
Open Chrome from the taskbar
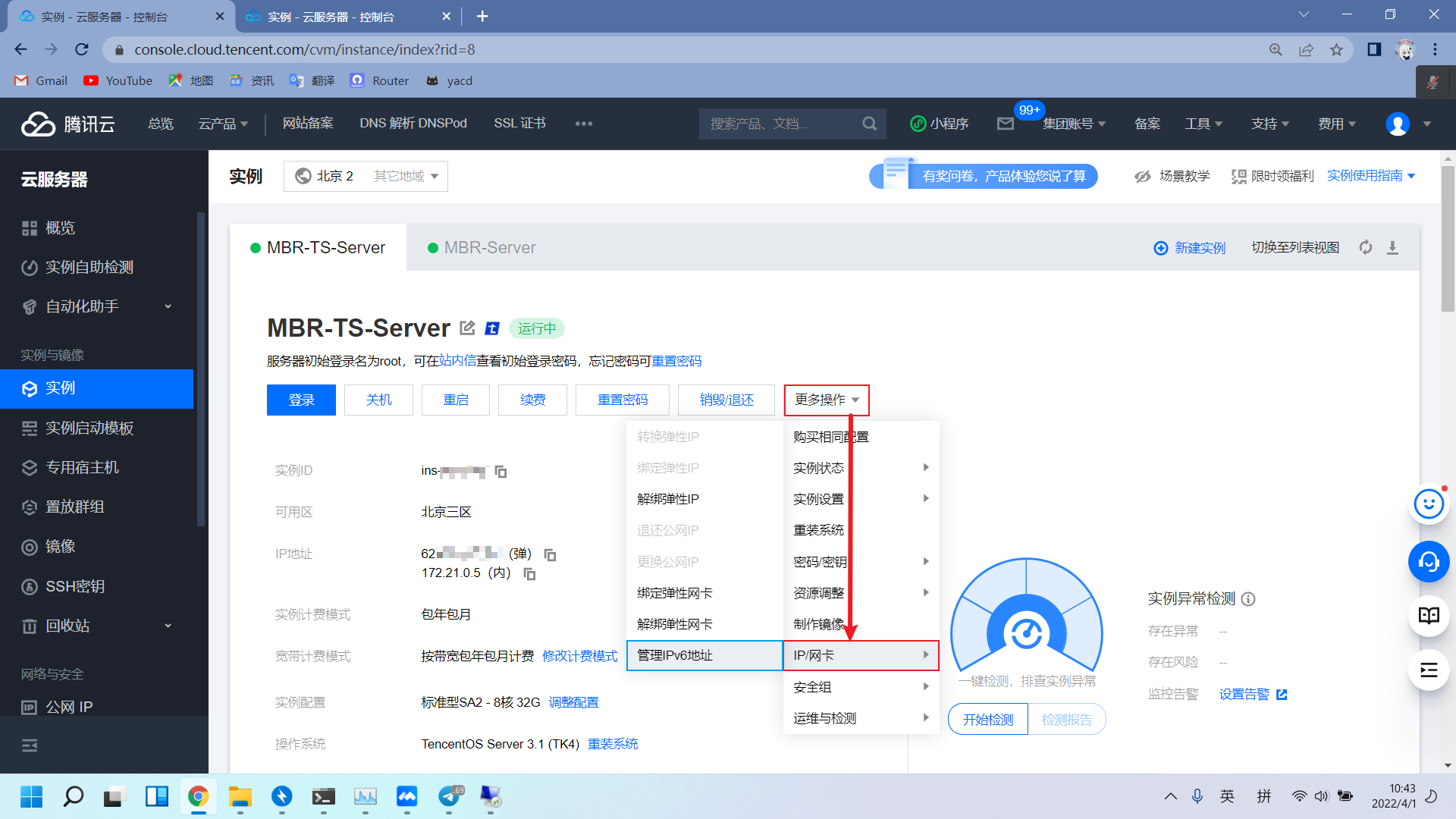point(198,796)
